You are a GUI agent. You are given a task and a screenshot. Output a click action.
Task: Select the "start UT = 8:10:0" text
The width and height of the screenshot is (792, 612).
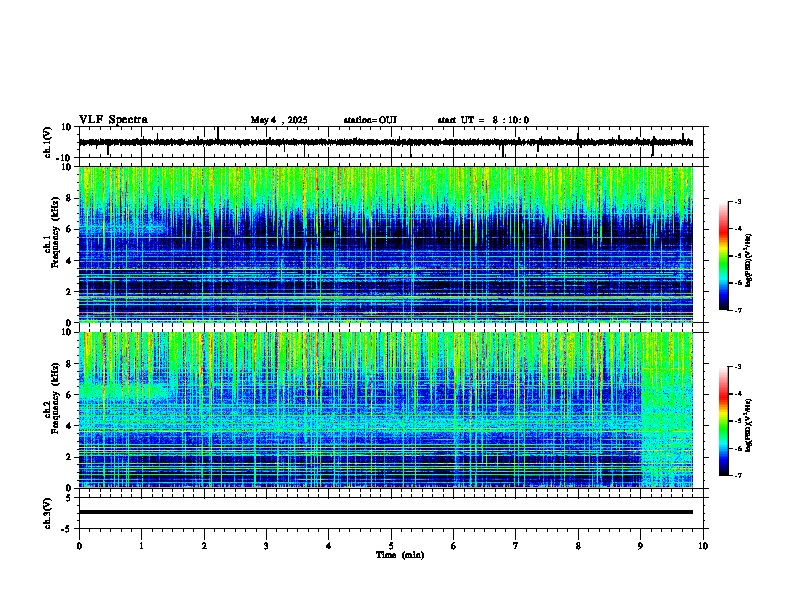[x=483, y=120]
